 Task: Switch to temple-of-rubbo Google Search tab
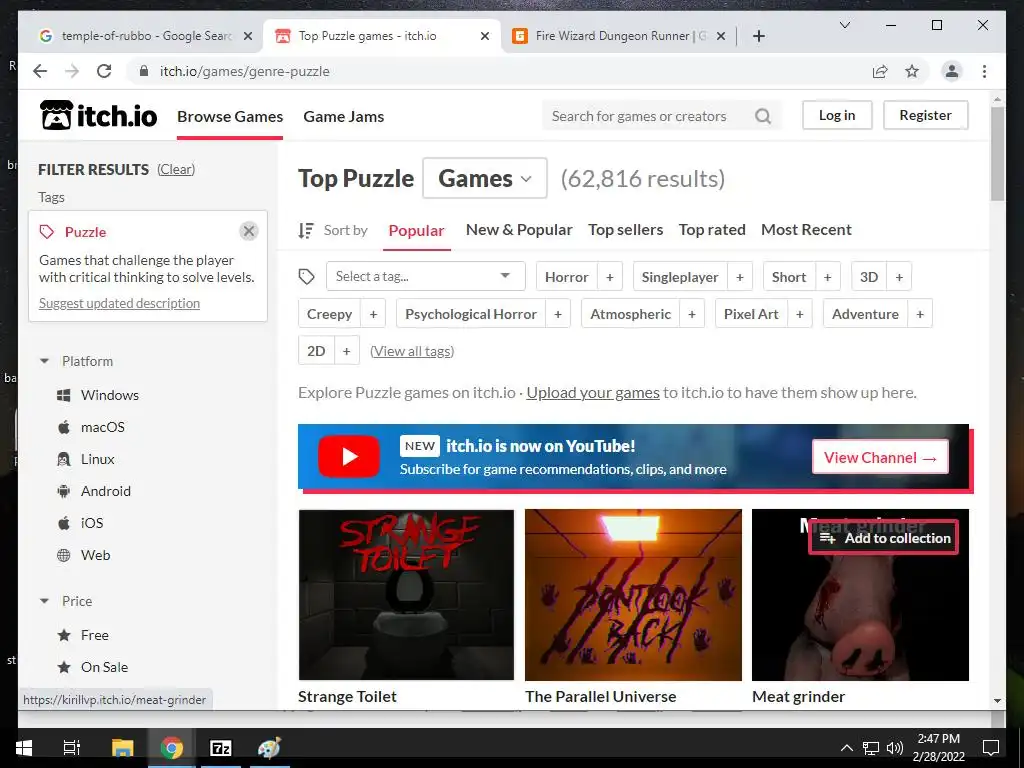click(143, 36)
